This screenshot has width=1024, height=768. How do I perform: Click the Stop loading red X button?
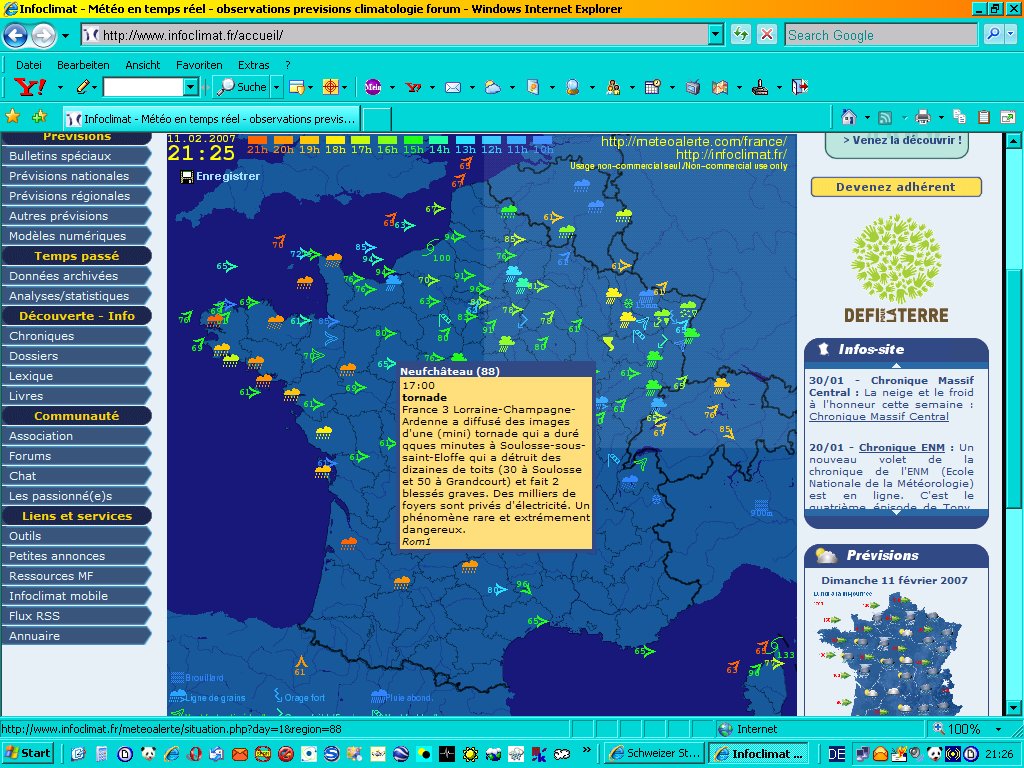767,35
